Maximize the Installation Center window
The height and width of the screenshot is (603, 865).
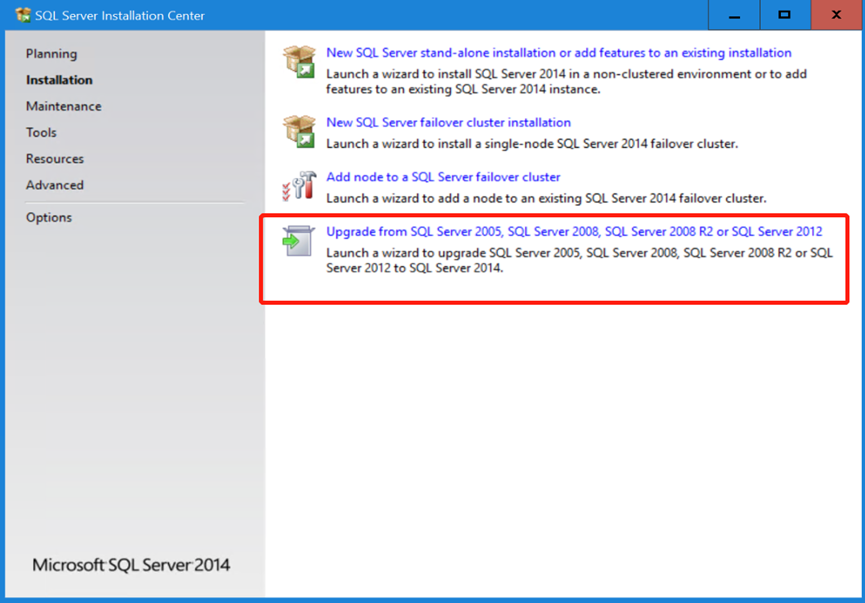point(785,15)
